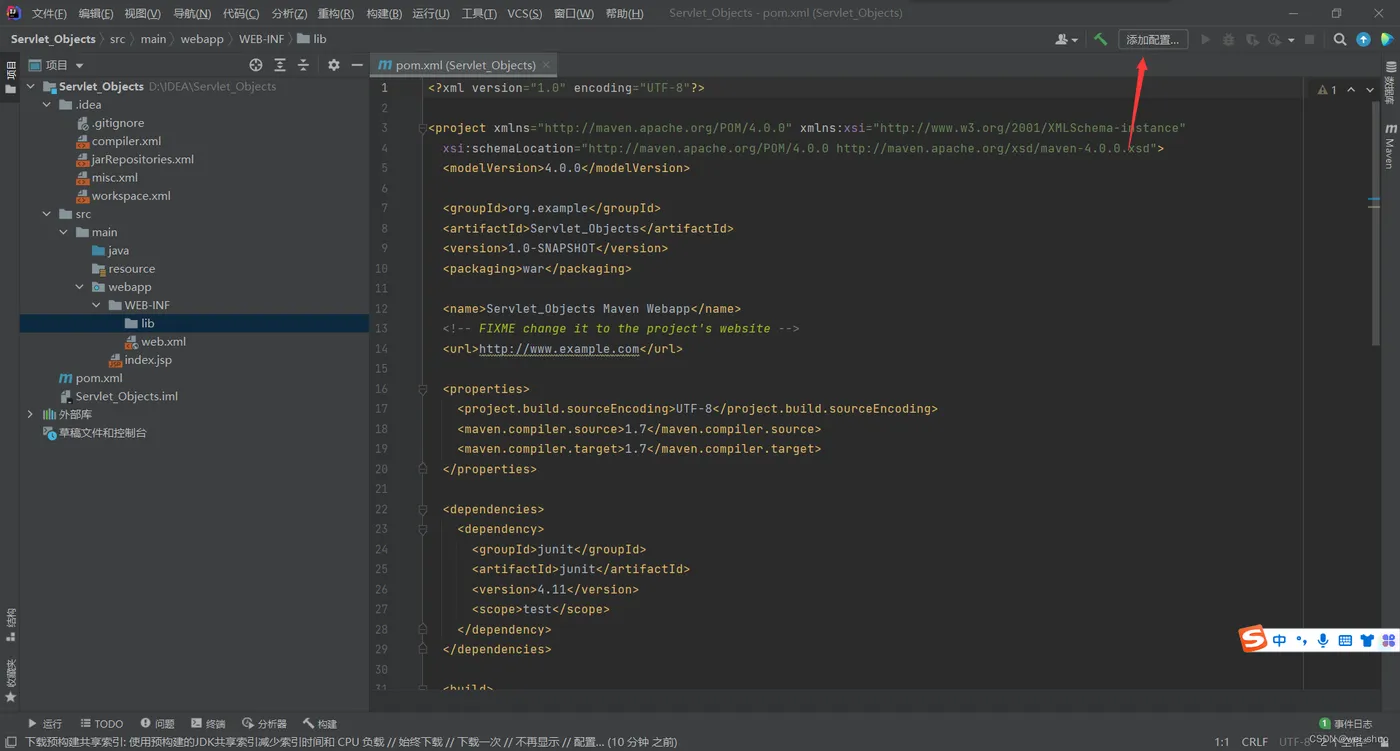Collapse the webapp folder

point(80,287)
